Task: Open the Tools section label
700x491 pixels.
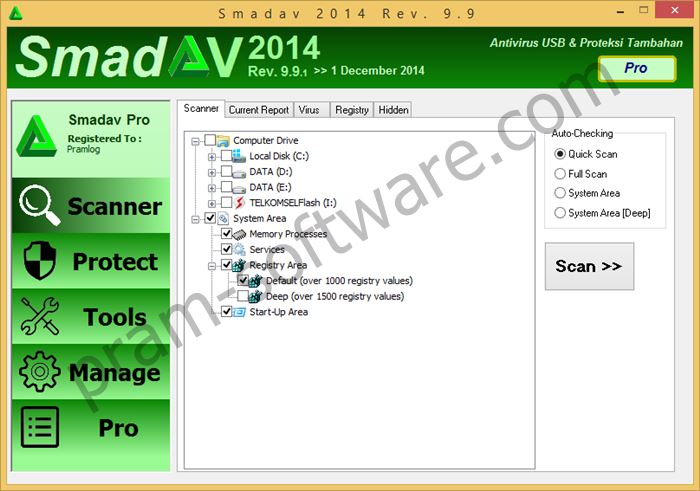Action: [x=115, y=317]
